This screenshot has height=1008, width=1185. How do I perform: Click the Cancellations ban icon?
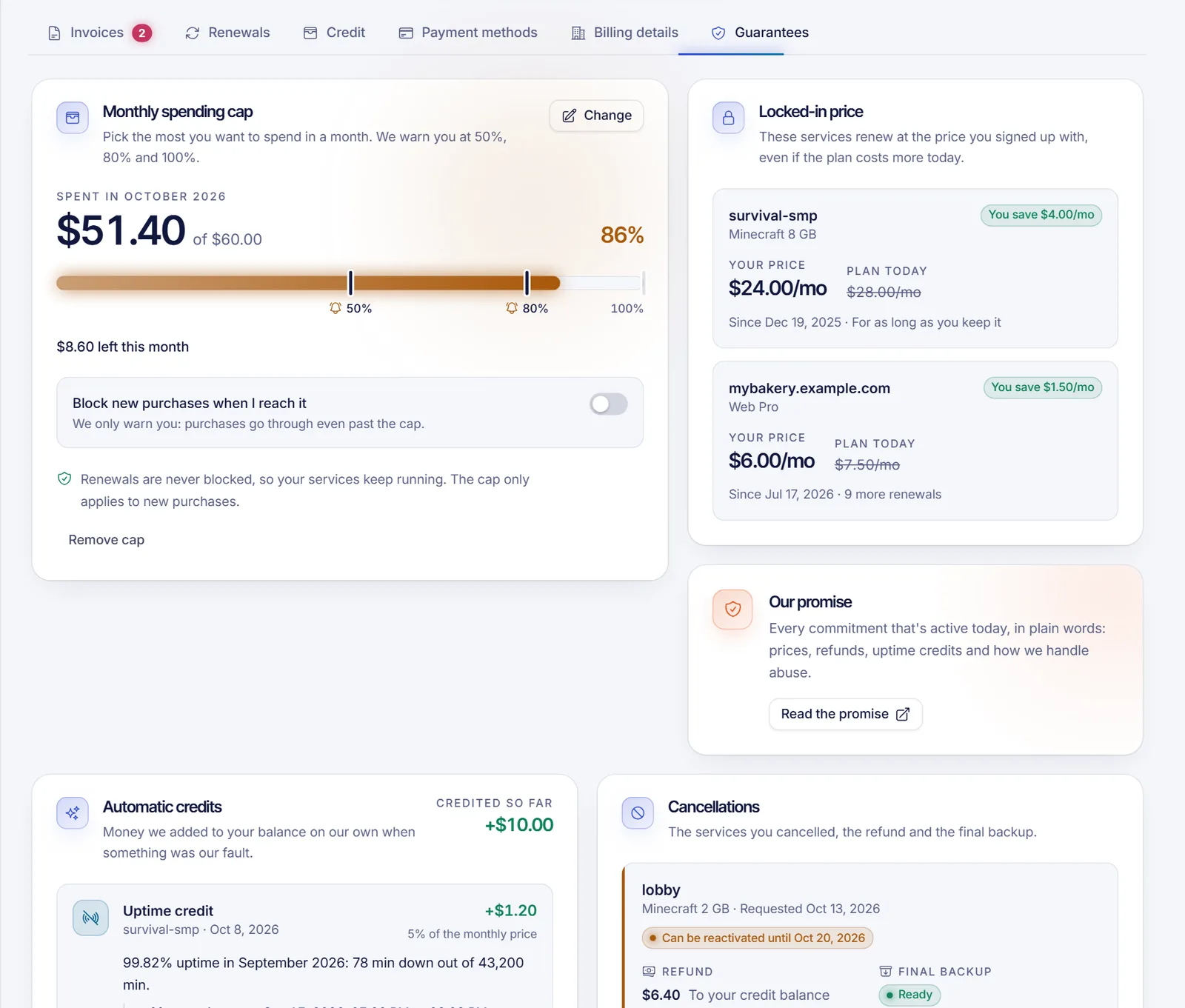click(x=638, y=813)
